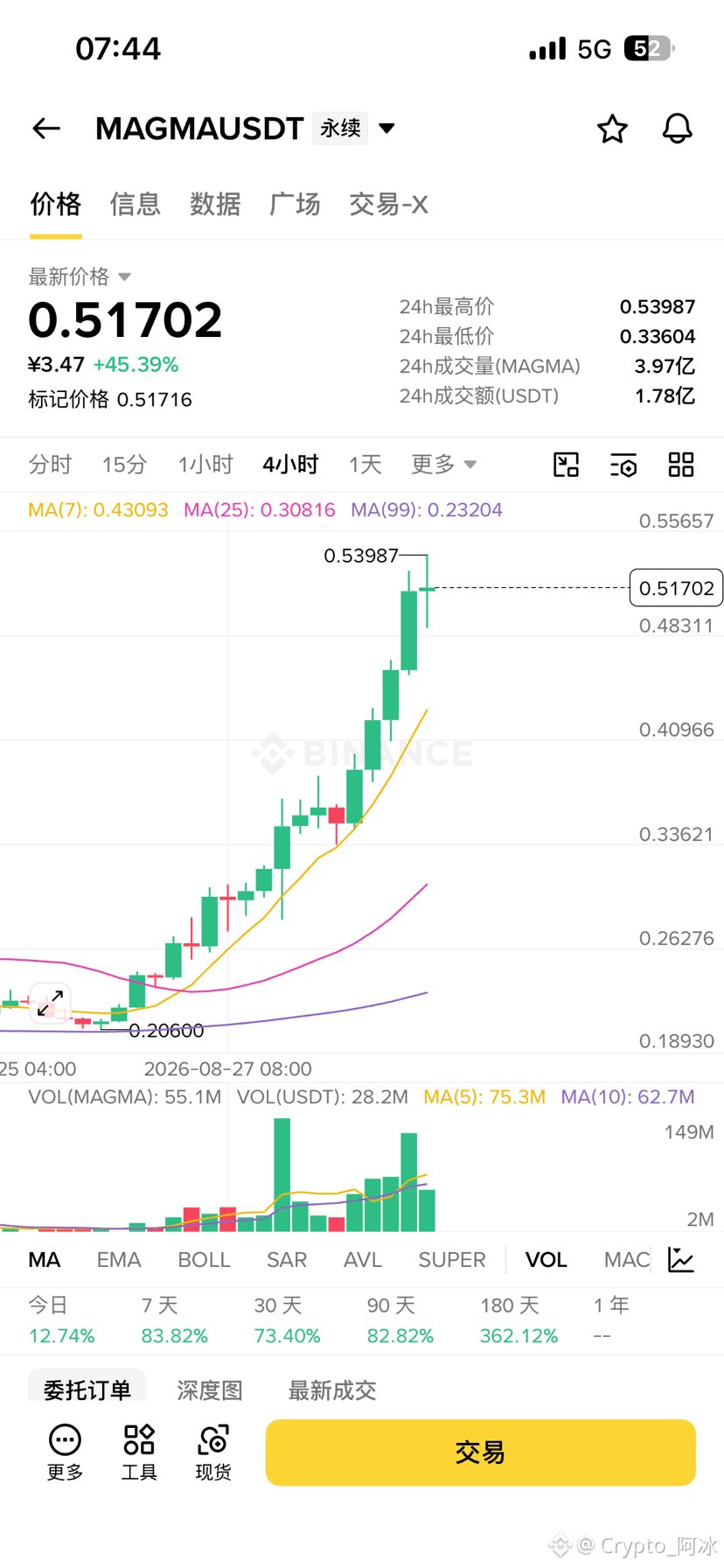Toggle the VOL sub-indicator
The height and width of the screenshot is (1568, 724).
[546, 1260]
